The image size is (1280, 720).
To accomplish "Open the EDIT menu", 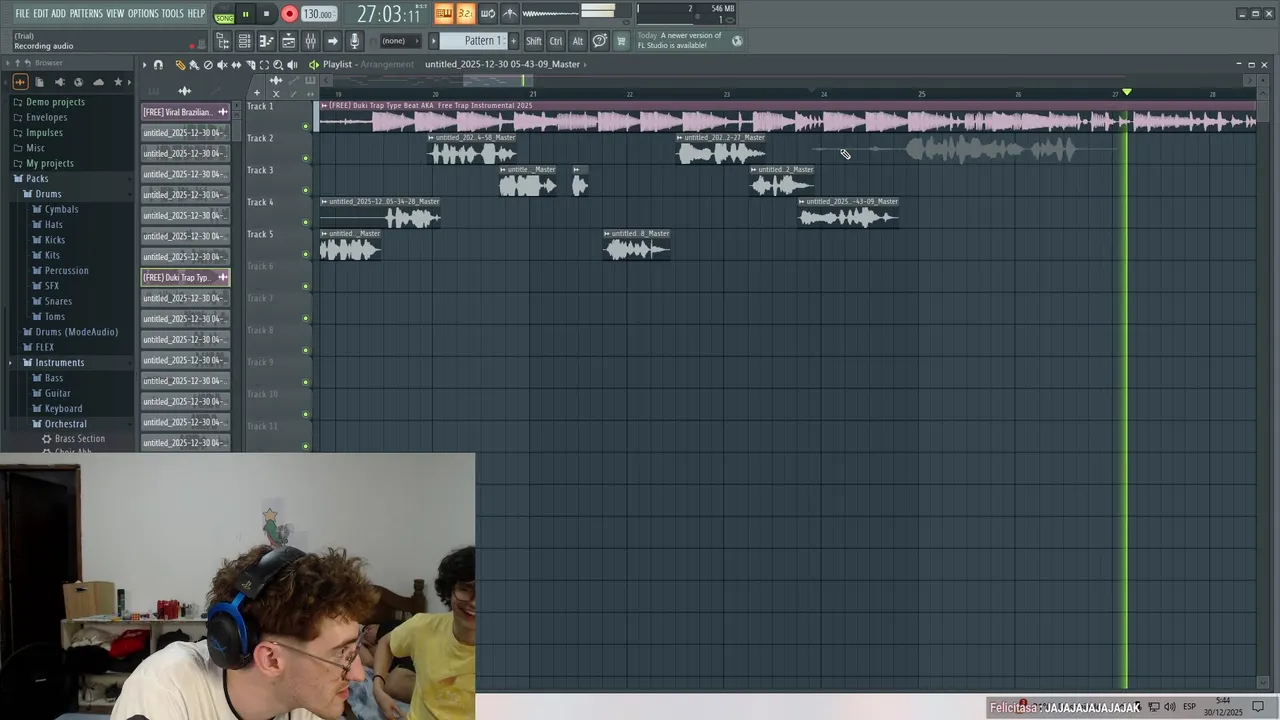I will tap(40, 14).
